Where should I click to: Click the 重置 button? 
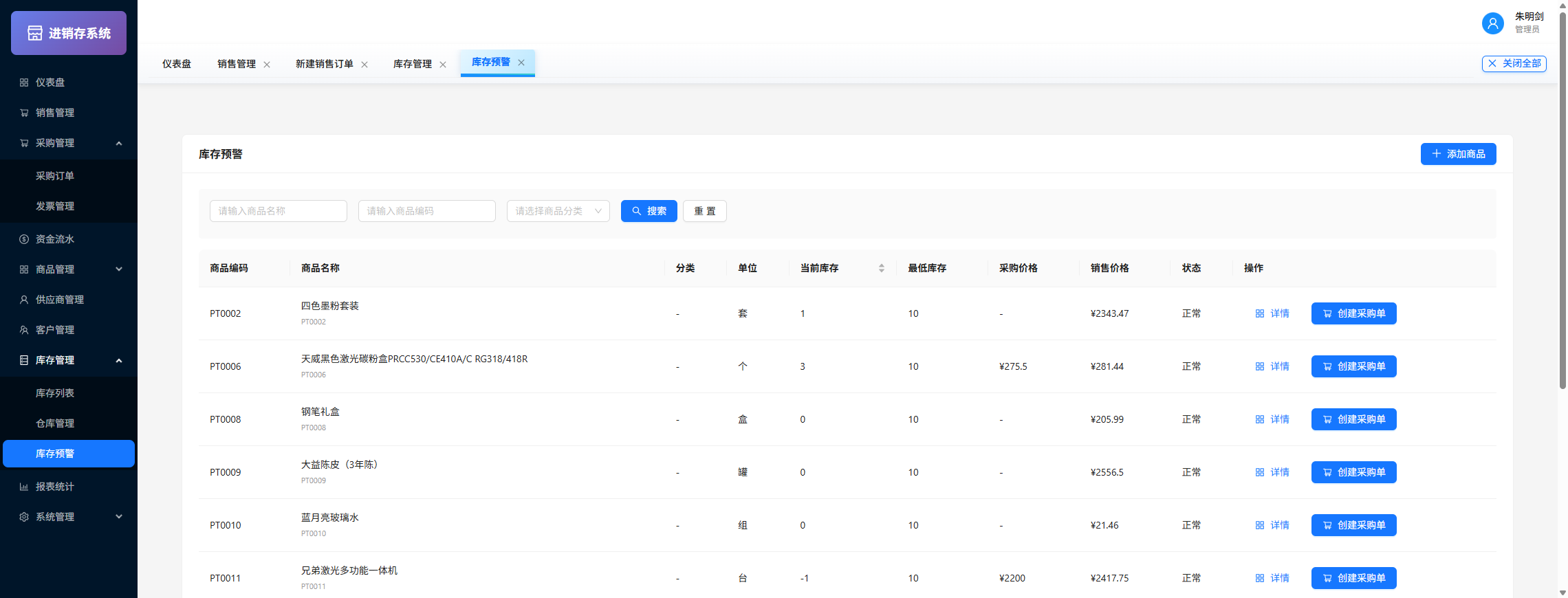705,211
